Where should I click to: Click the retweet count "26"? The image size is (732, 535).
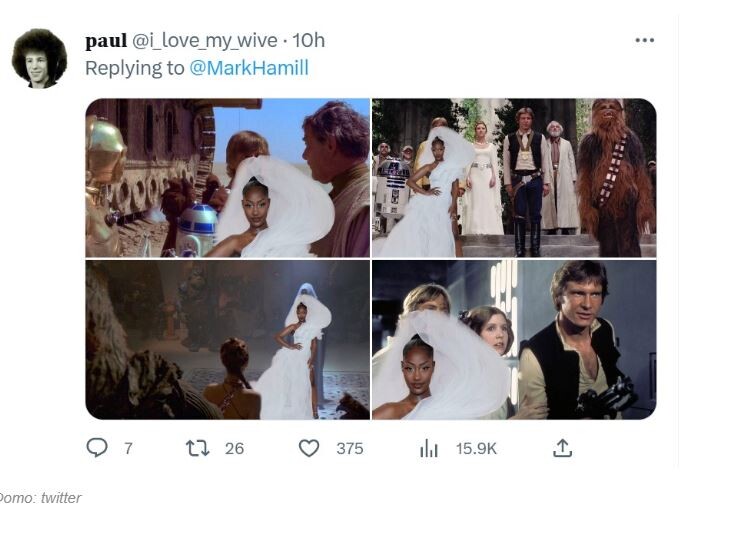[234, 449]
